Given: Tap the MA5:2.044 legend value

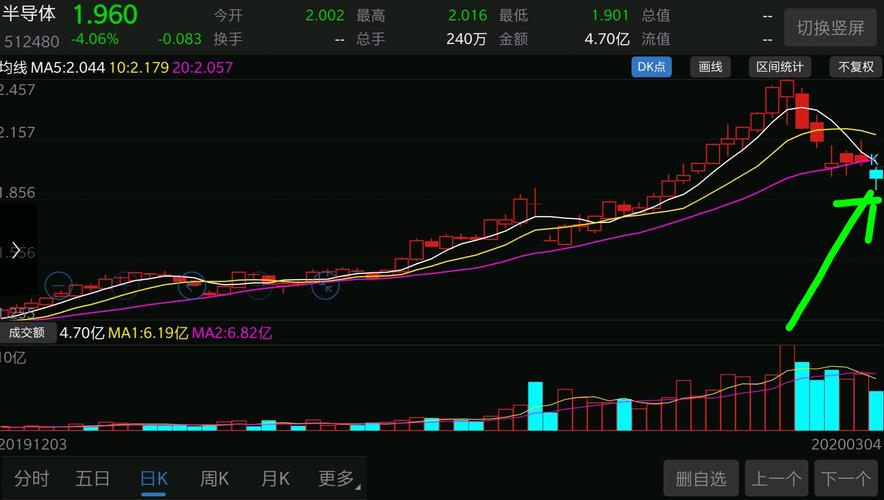Looking at the screenshot, I should [68, 68].
